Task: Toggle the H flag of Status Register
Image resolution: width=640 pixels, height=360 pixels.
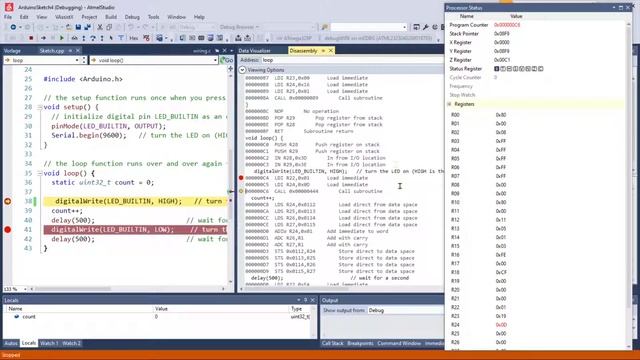Action: click(509, 69)
